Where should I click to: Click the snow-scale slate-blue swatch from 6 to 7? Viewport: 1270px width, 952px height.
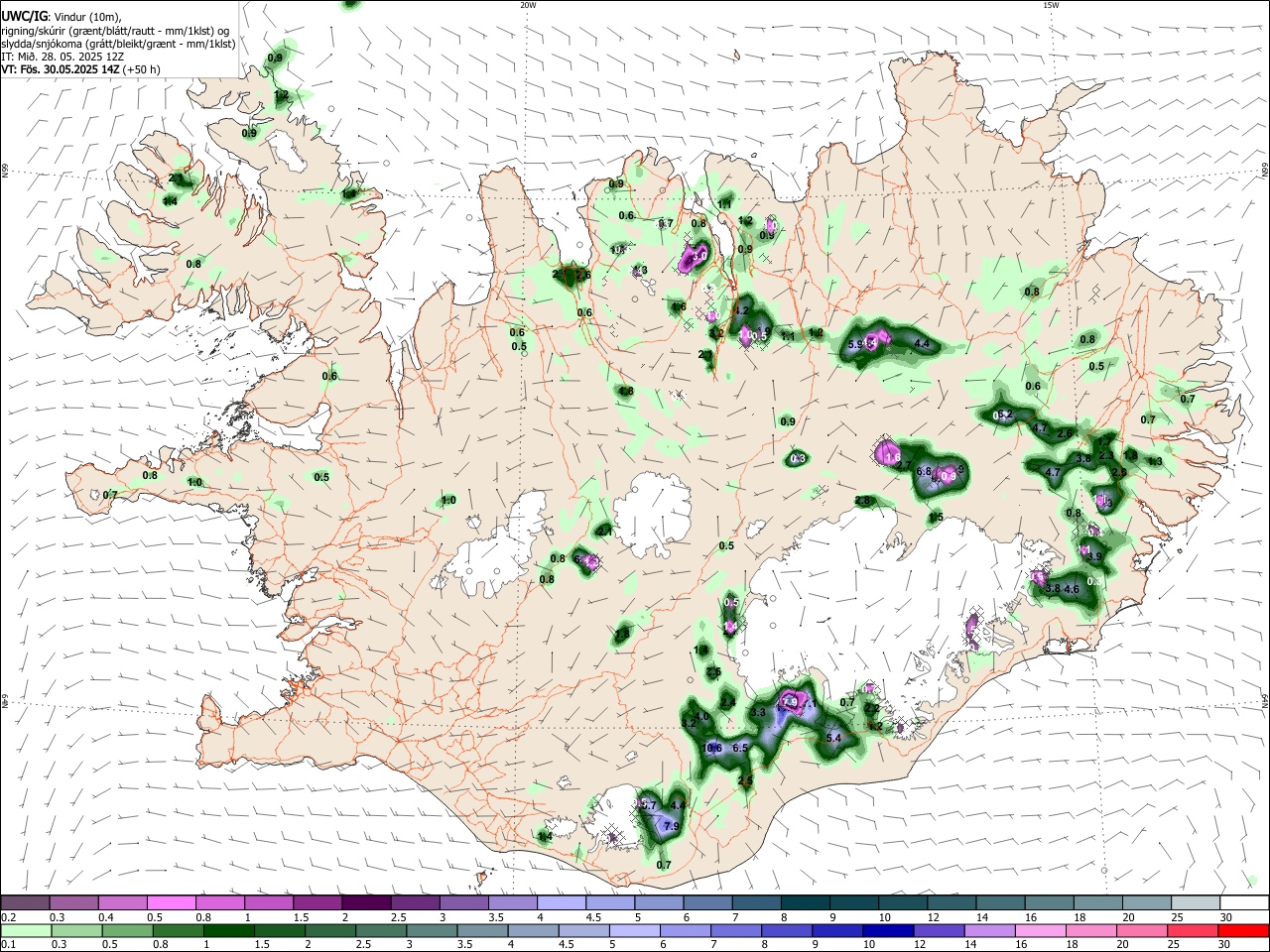pos(706,902)
